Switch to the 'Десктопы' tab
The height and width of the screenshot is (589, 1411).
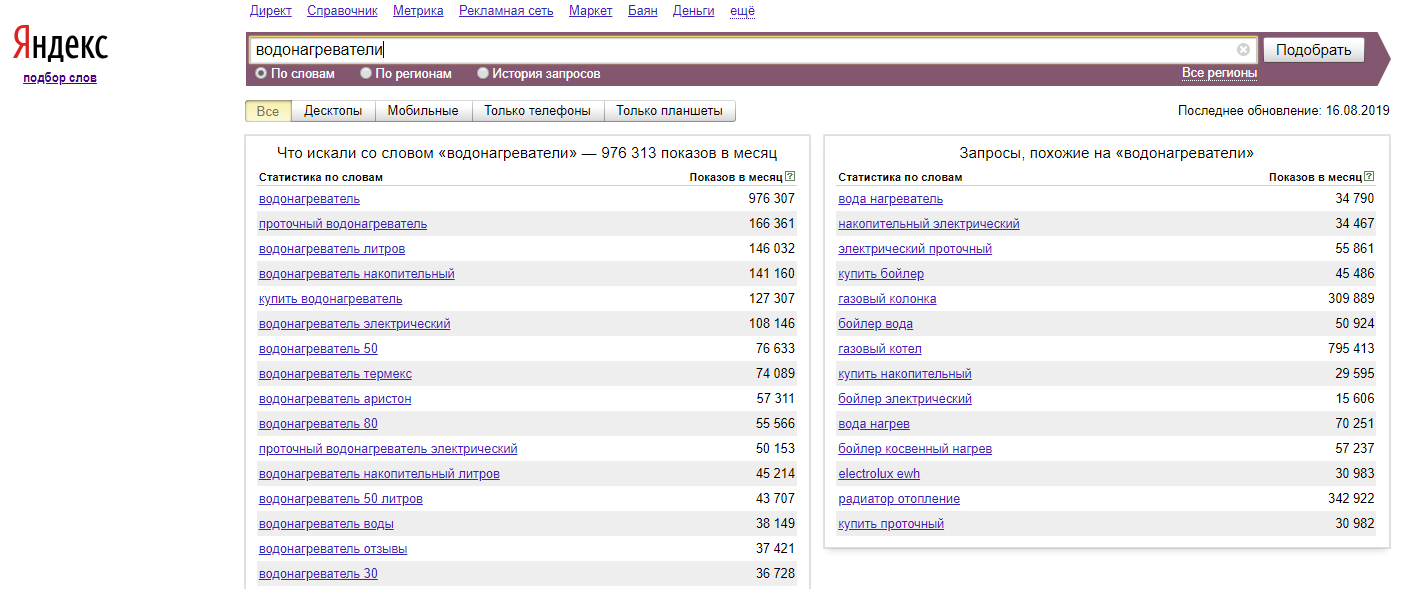pyautogui.click(x=333, y=111)
